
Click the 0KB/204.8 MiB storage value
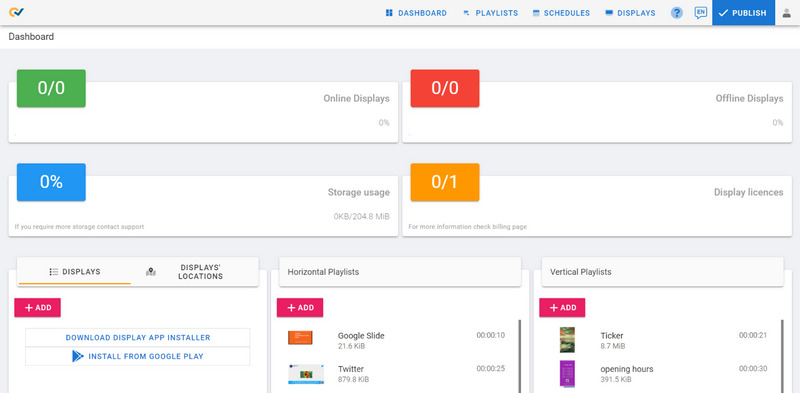click(362, 216)
